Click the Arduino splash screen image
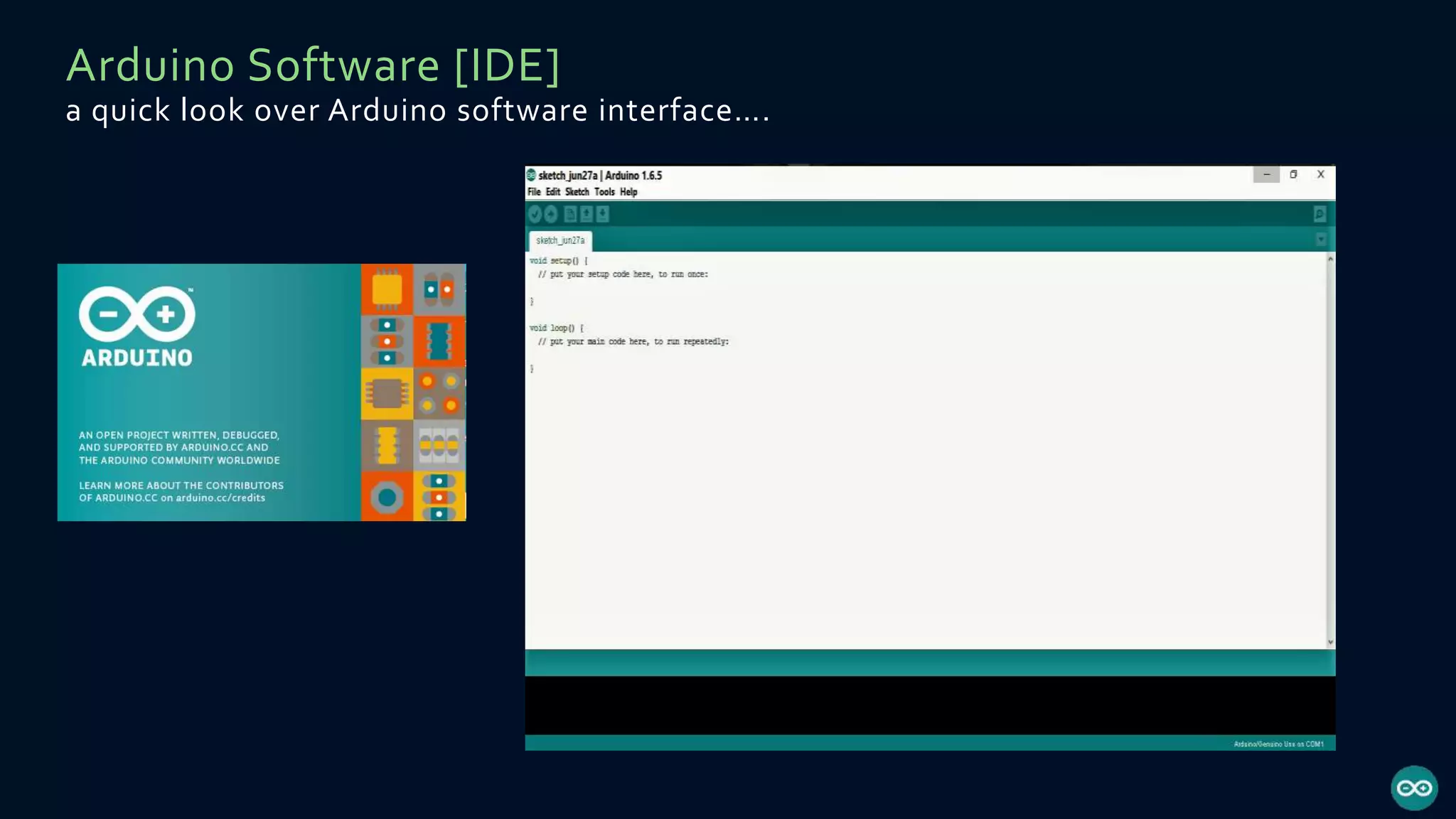Image resolution: width=1456 pixels, height=819 pixels. [x=262, y=392]
